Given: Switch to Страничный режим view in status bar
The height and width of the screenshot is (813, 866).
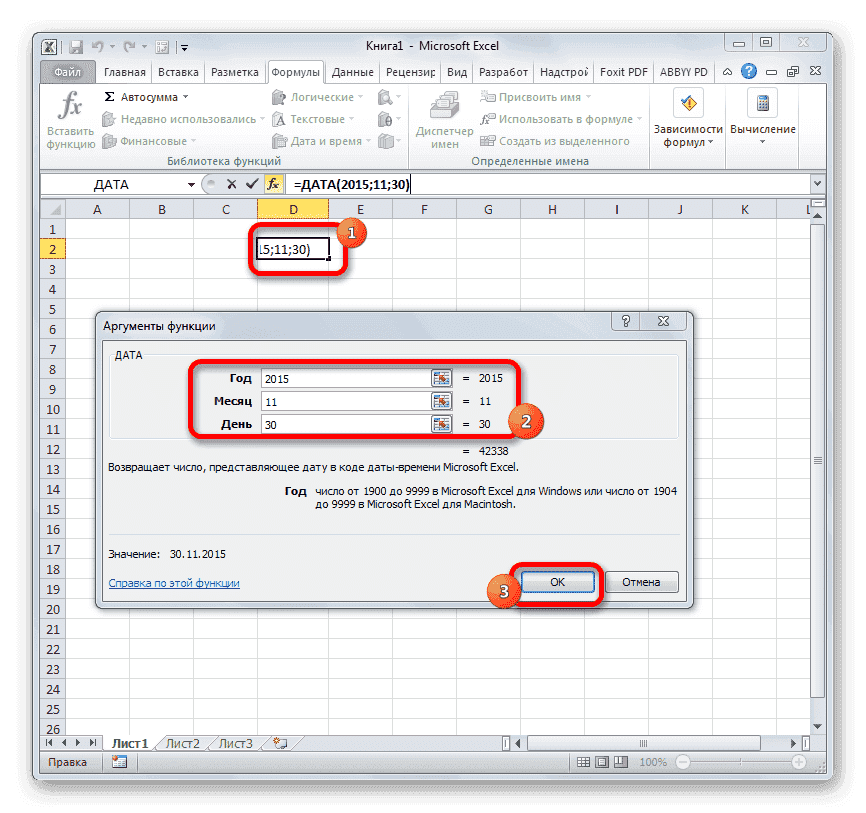Looking at the screenshot, I should (x=620, y=761).
